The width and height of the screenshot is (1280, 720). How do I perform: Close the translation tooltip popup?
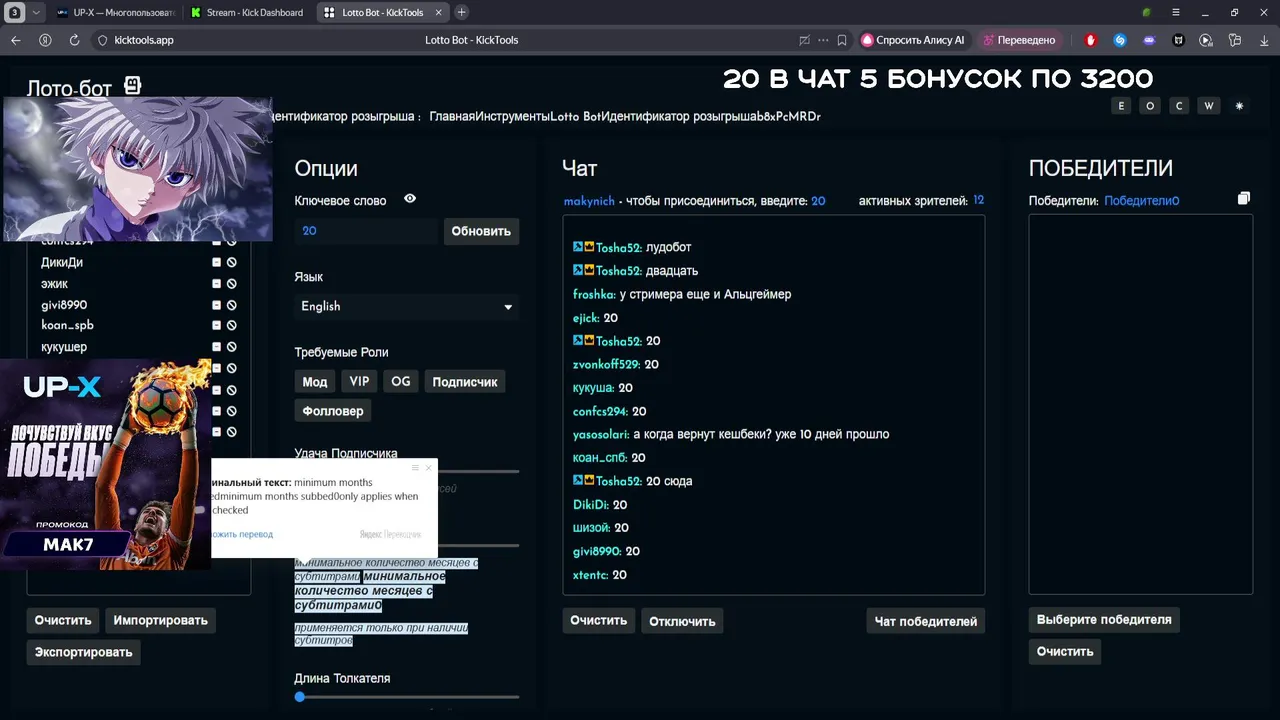(429, 467)
